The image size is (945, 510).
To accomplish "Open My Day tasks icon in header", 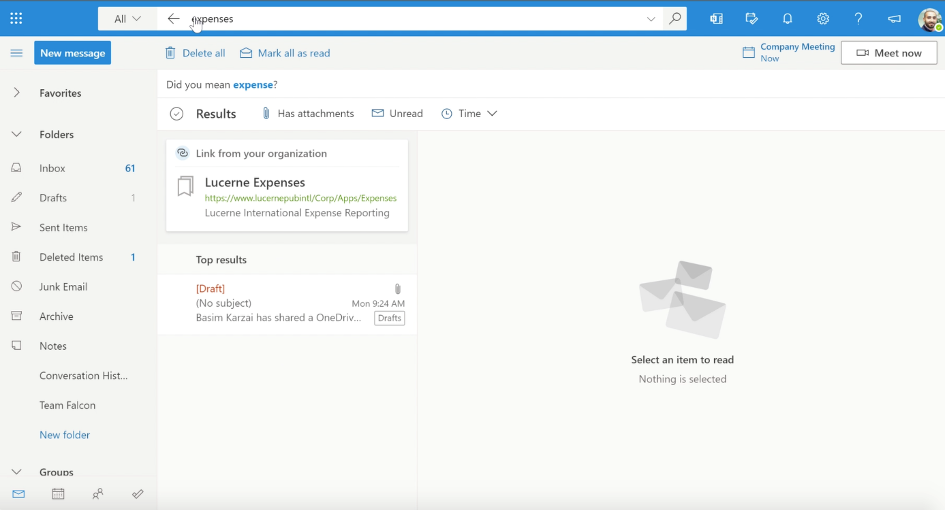I will pos(752,19).
